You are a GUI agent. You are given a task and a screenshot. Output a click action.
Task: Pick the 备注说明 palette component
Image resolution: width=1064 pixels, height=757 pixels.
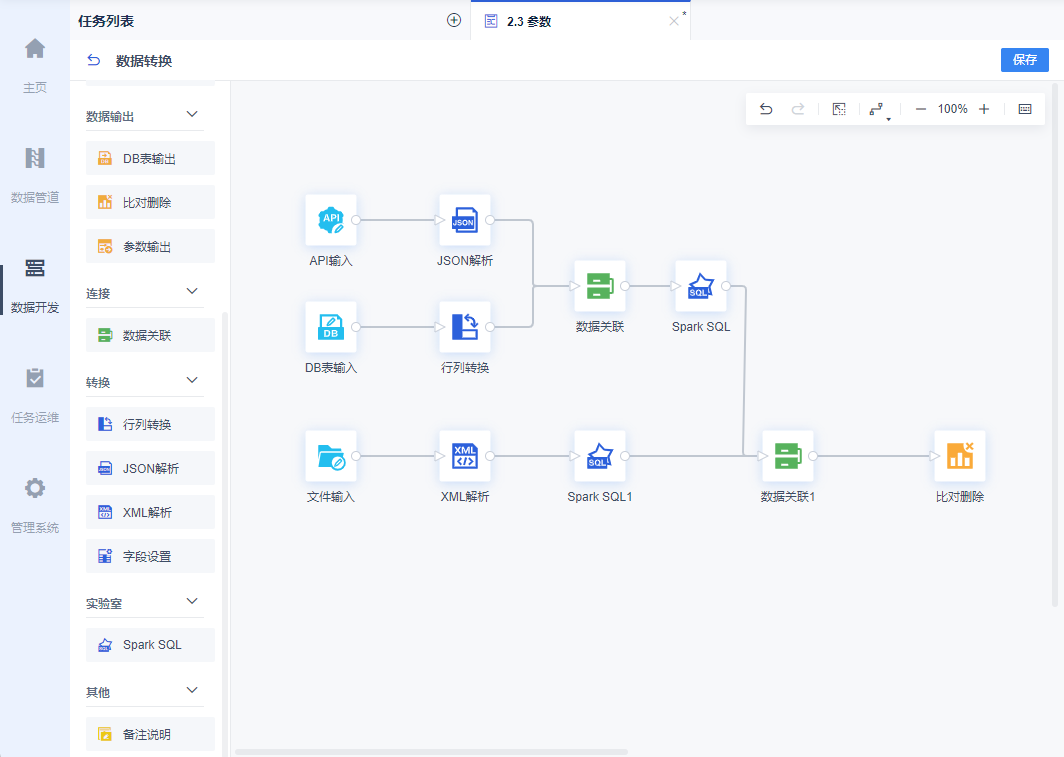coord(150,734)
